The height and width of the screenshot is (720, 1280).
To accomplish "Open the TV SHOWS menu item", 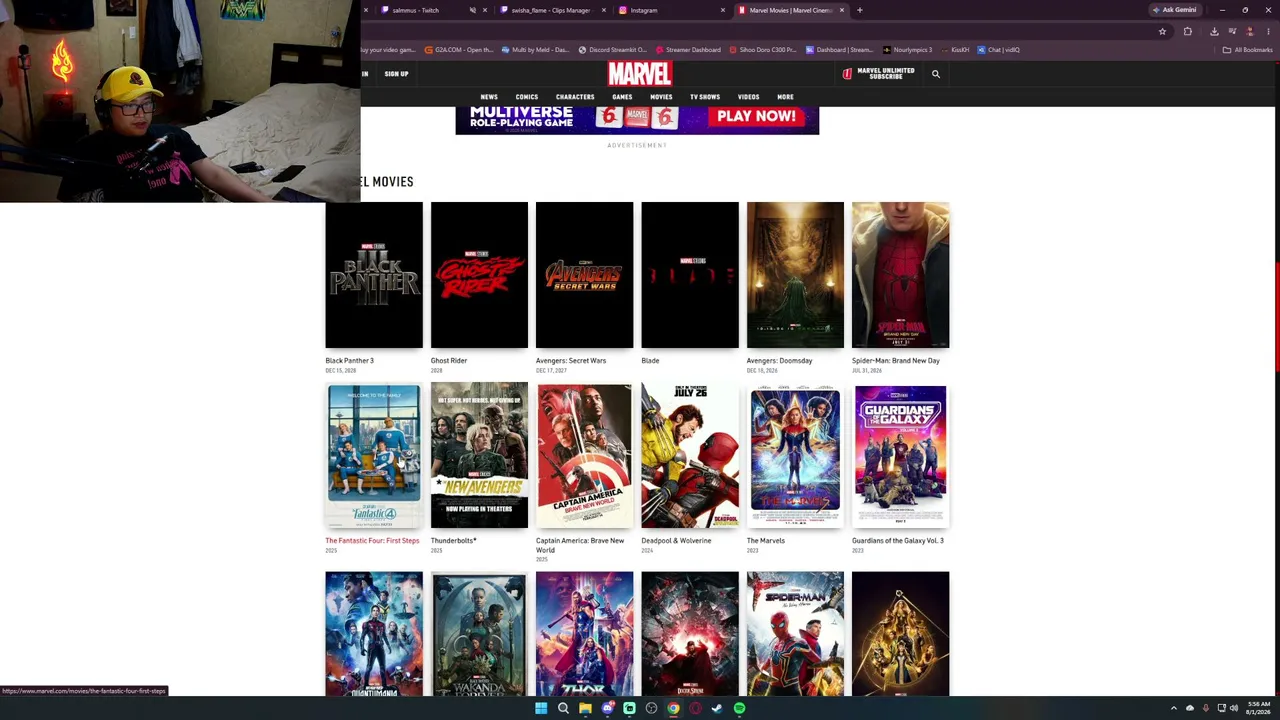I will (x=705, y=97).
